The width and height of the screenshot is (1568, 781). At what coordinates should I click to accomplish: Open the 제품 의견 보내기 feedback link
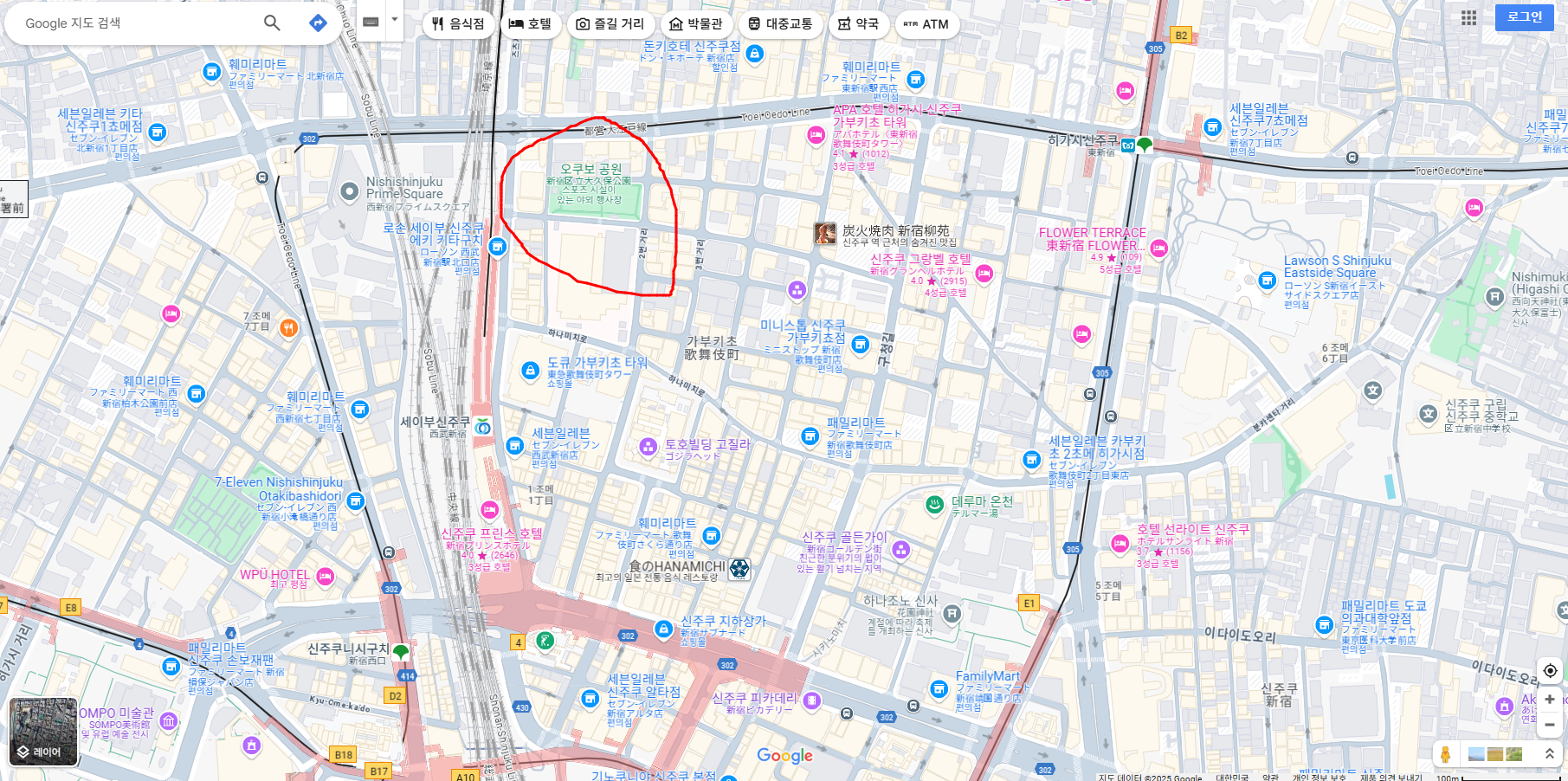click(x=1391, y=777)
